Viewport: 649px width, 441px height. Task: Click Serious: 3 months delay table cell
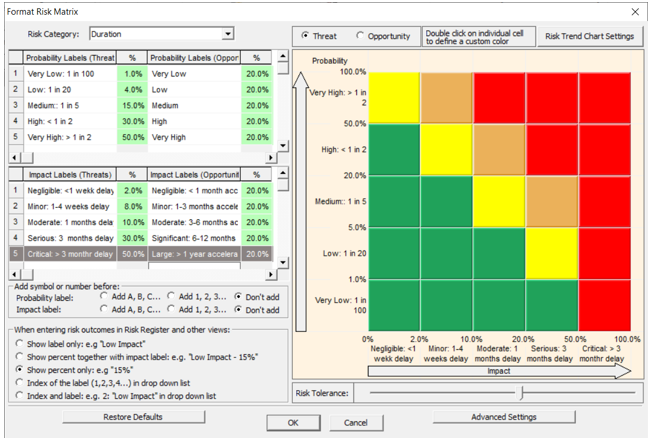70,238
